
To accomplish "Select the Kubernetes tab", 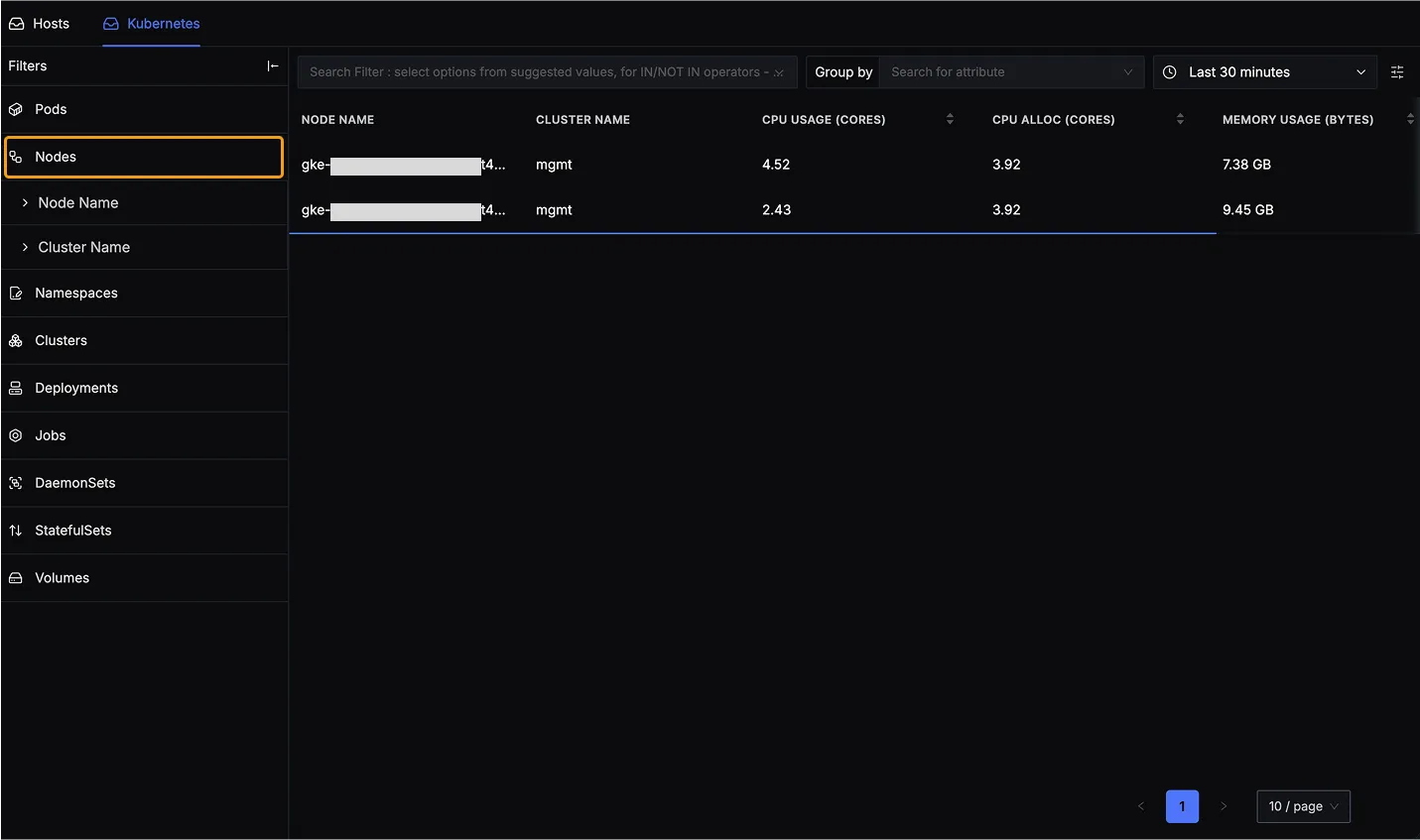I will pos(151,23).
